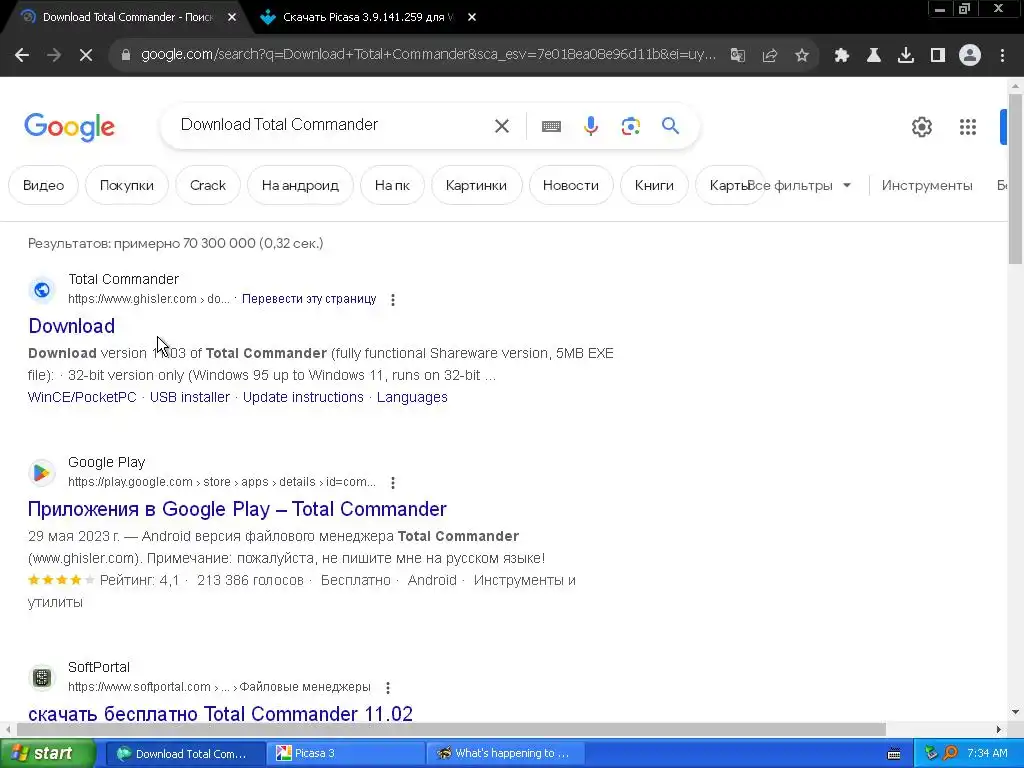Filter results by Покупки
The height and width of the screenshot is (768, 1024).
coord(127,185)
